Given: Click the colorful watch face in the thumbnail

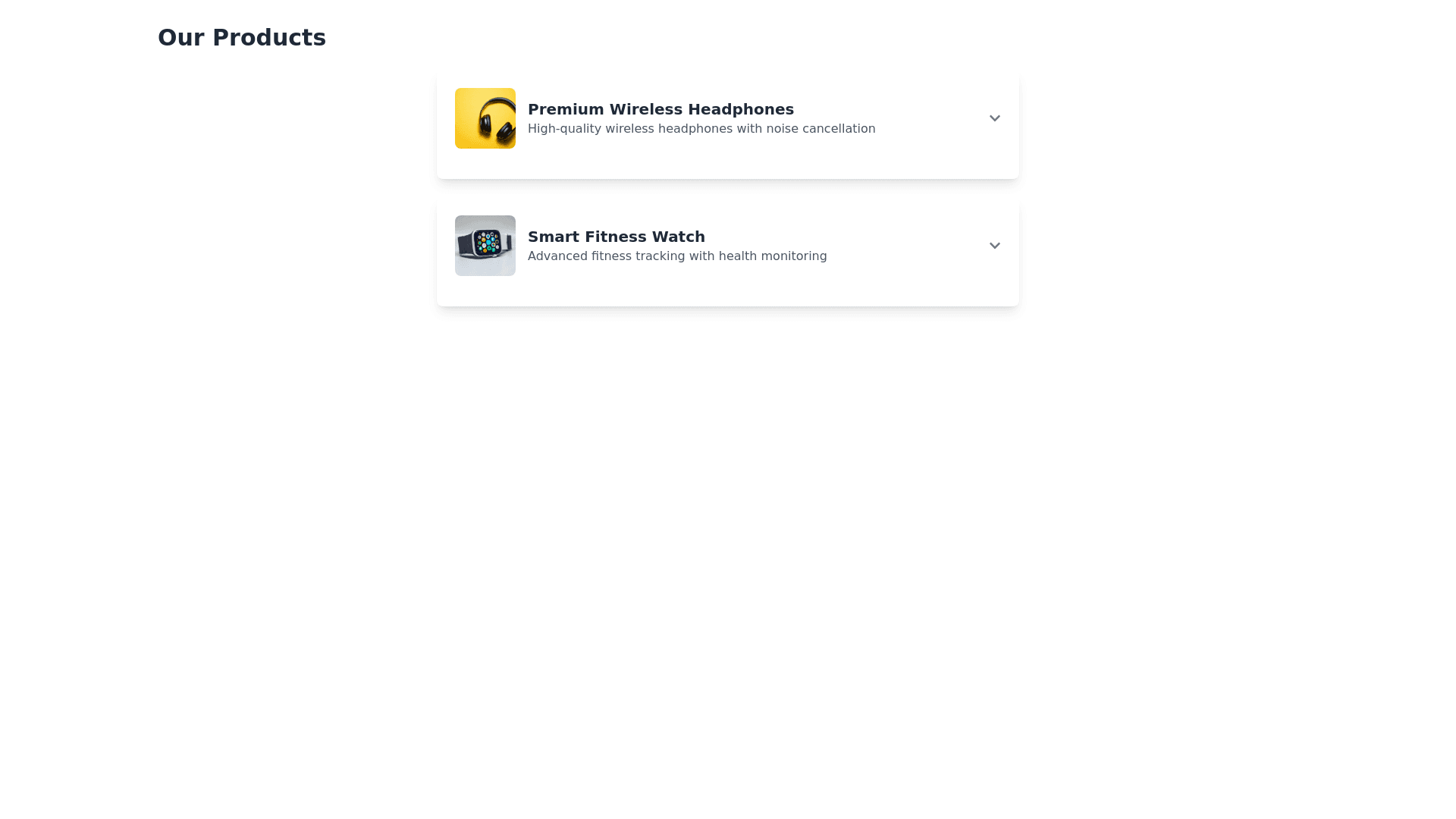Looking at the screenshot, I should [x=488, y=243].
